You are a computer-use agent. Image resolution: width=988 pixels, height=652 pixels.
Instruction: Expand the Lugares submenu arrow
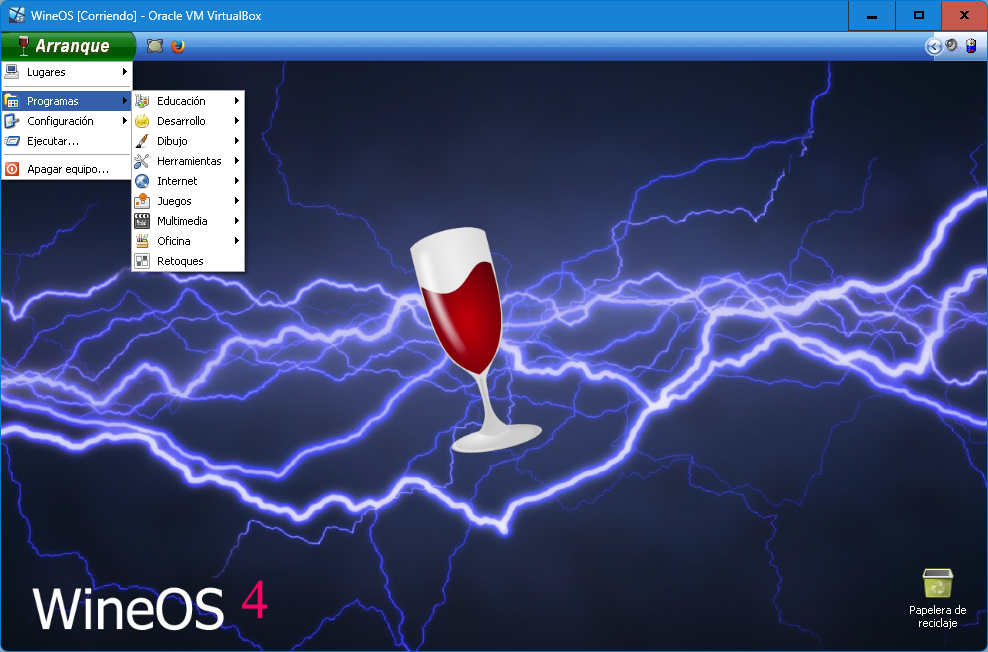point(126,72)
